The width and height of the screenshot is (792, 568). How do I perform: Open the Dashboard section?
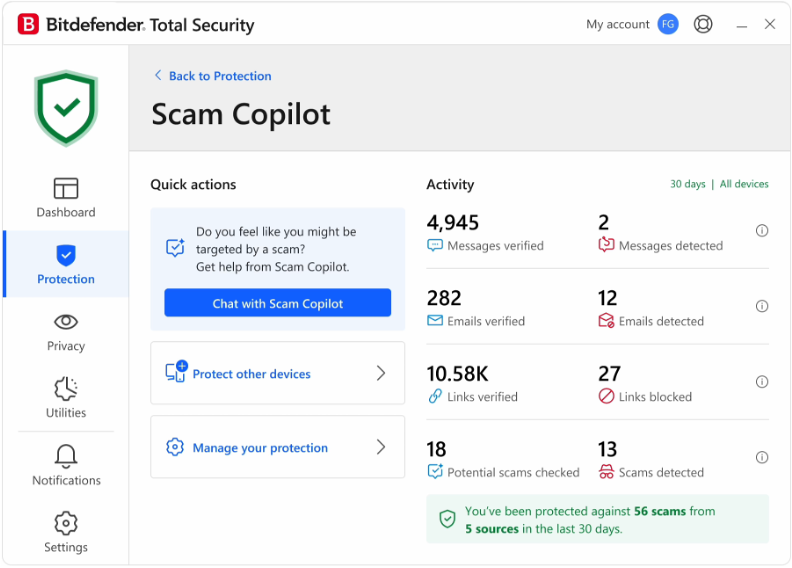(x=66, y=197)
